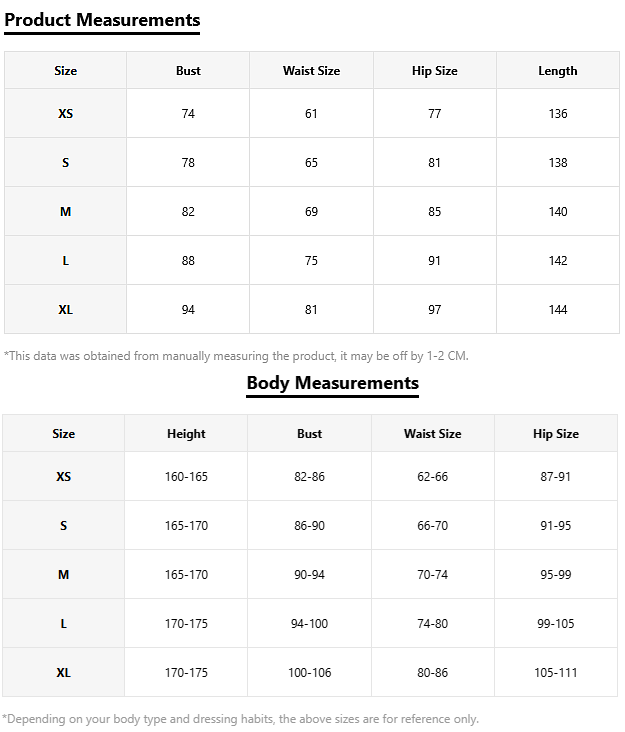This screenshot has width=625, height=732.
Task: Click the Body Measurements heading
Action: [332, 383]
